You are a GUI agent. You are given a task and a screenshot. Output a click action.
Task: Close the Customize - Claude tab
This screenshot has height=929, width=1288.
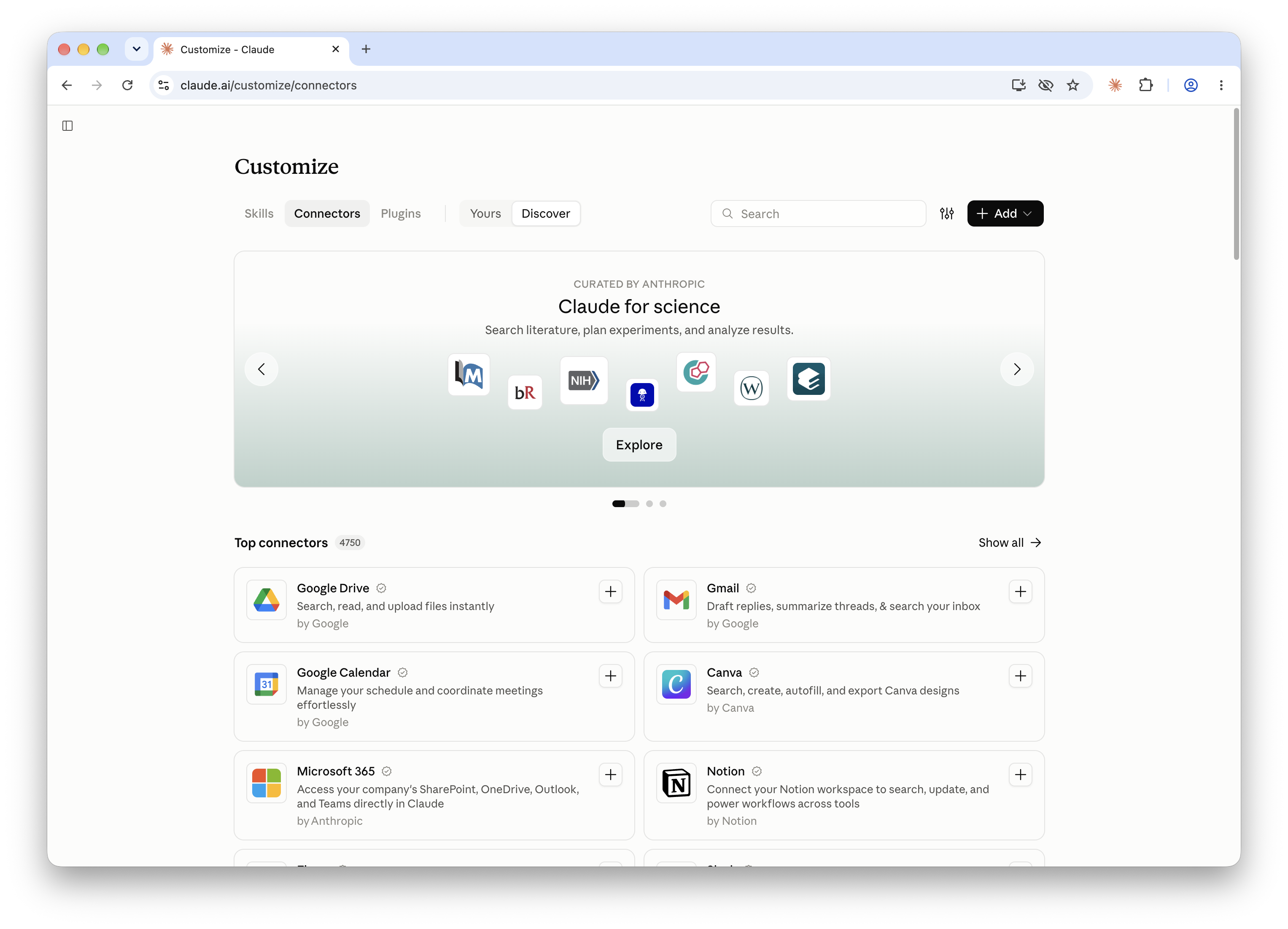[336, 49]
